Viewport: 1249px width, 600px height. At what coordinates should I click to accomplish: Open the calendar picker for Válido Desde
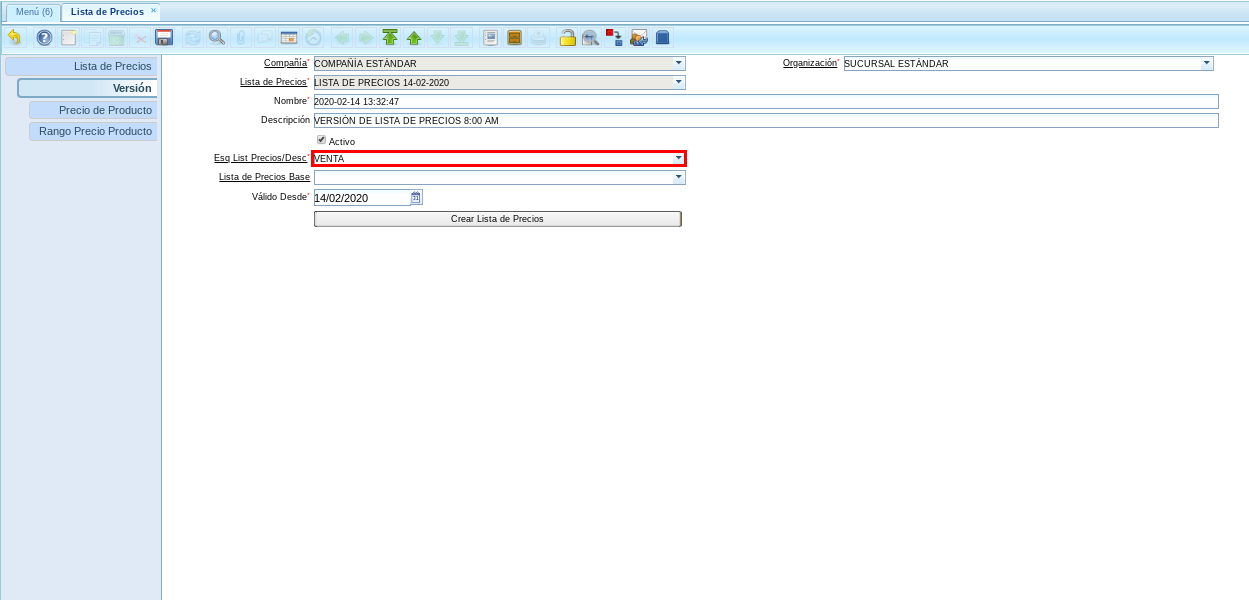tap(416, 197)
